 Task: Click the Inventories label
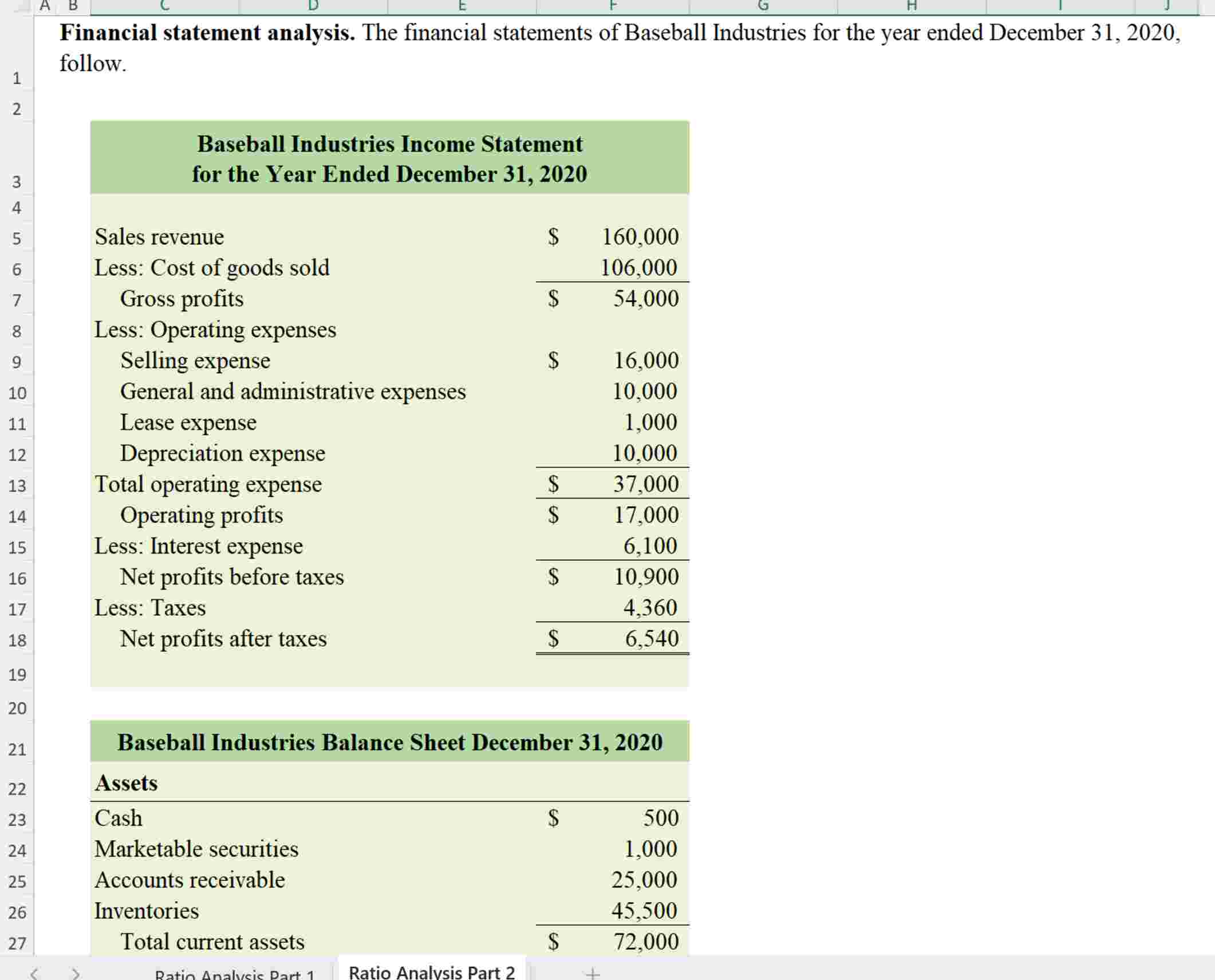pyautogui.click(x=147, y=911)
